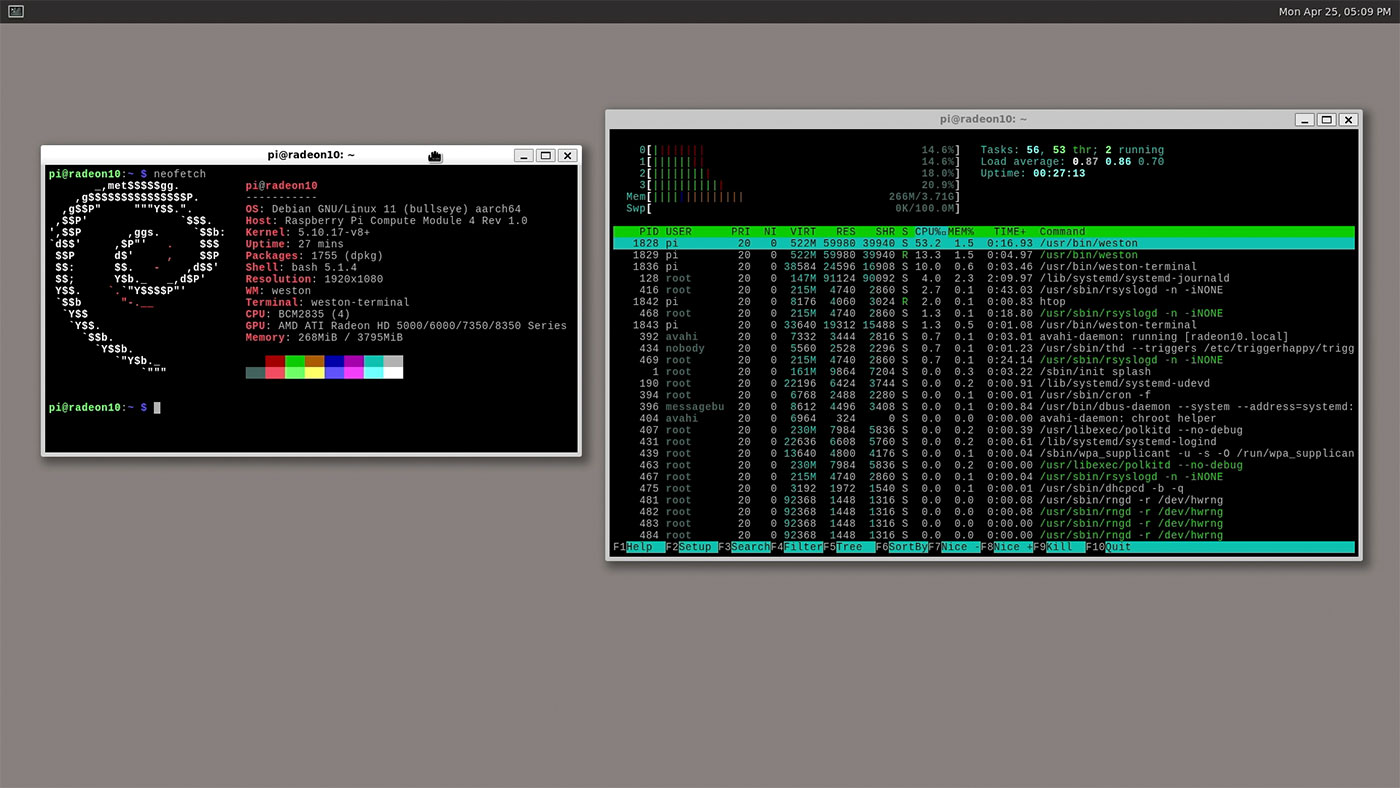Sort by the SHR column header
Screen dimensions: 1400x788
(885, 231)
